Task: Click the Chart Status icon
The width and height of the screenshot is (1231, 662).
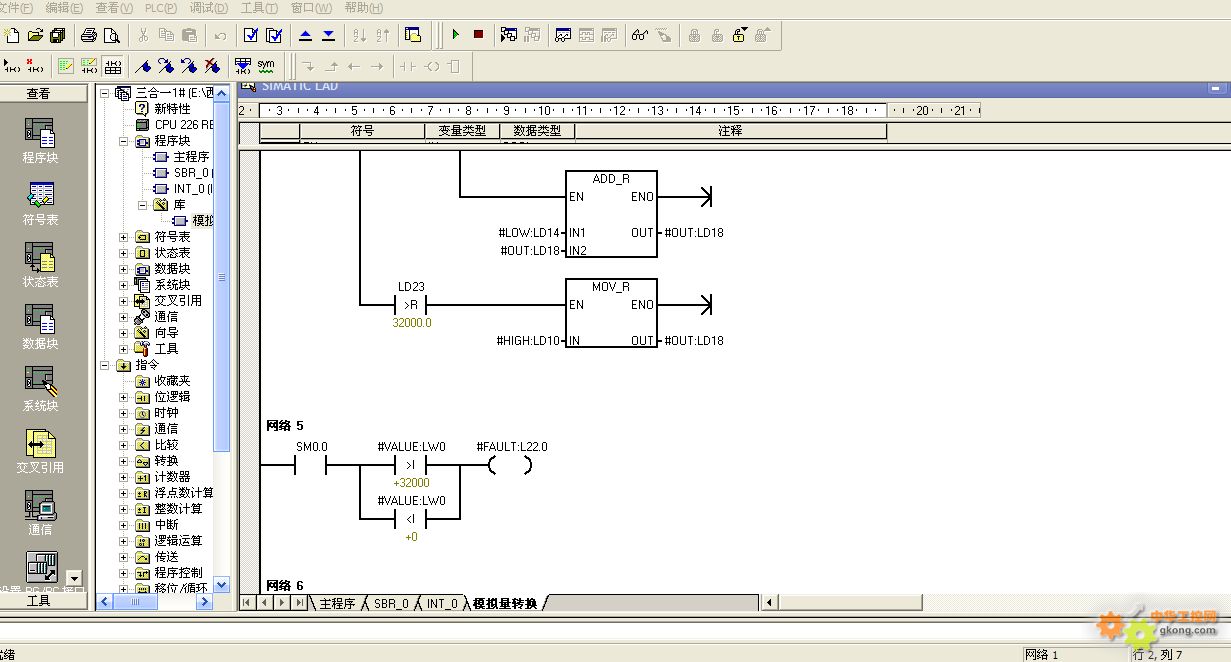Action: coord(563,35)
